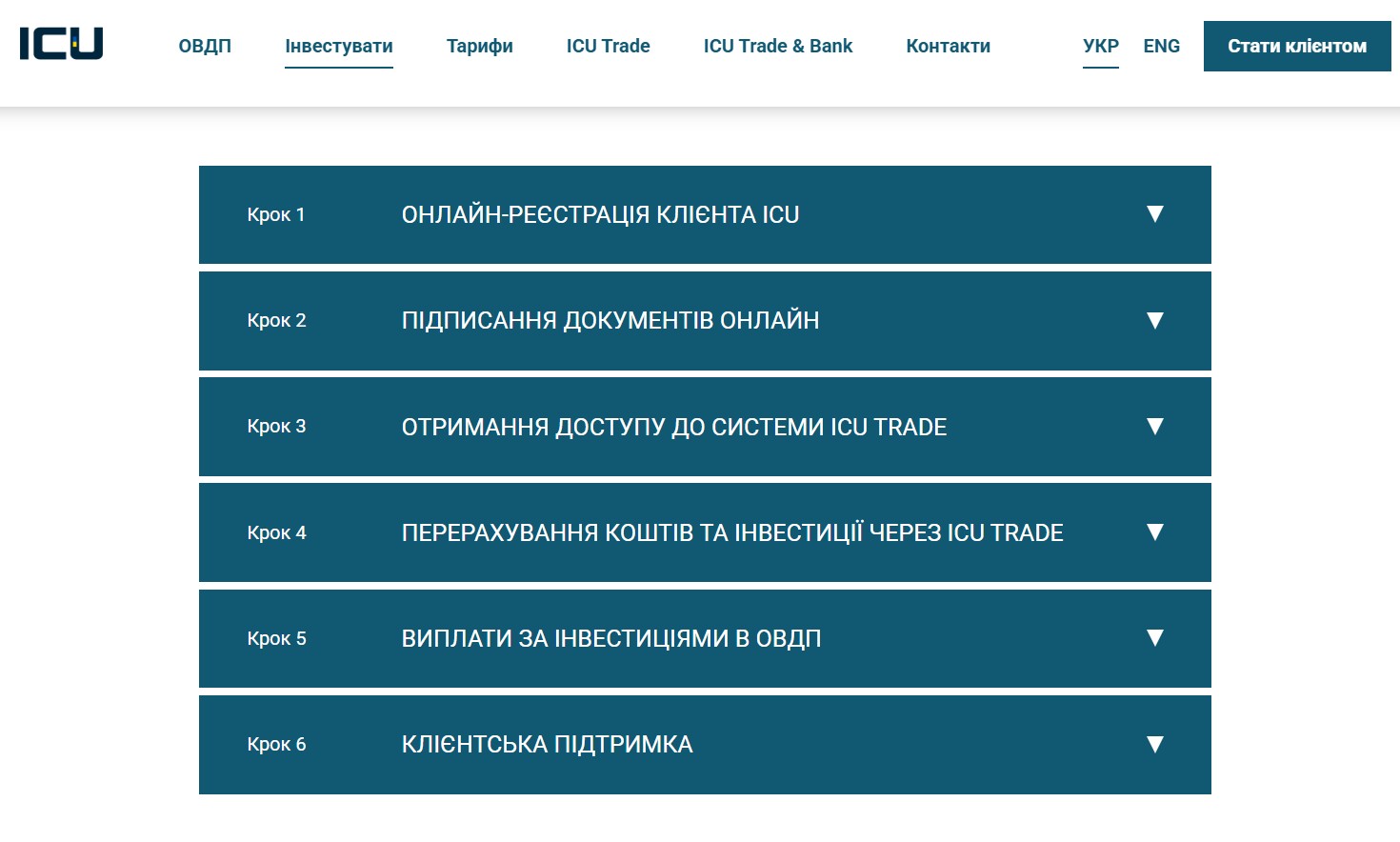Expand the Крок 4 arrow for перерахування коштів

tap(1155, 531)
